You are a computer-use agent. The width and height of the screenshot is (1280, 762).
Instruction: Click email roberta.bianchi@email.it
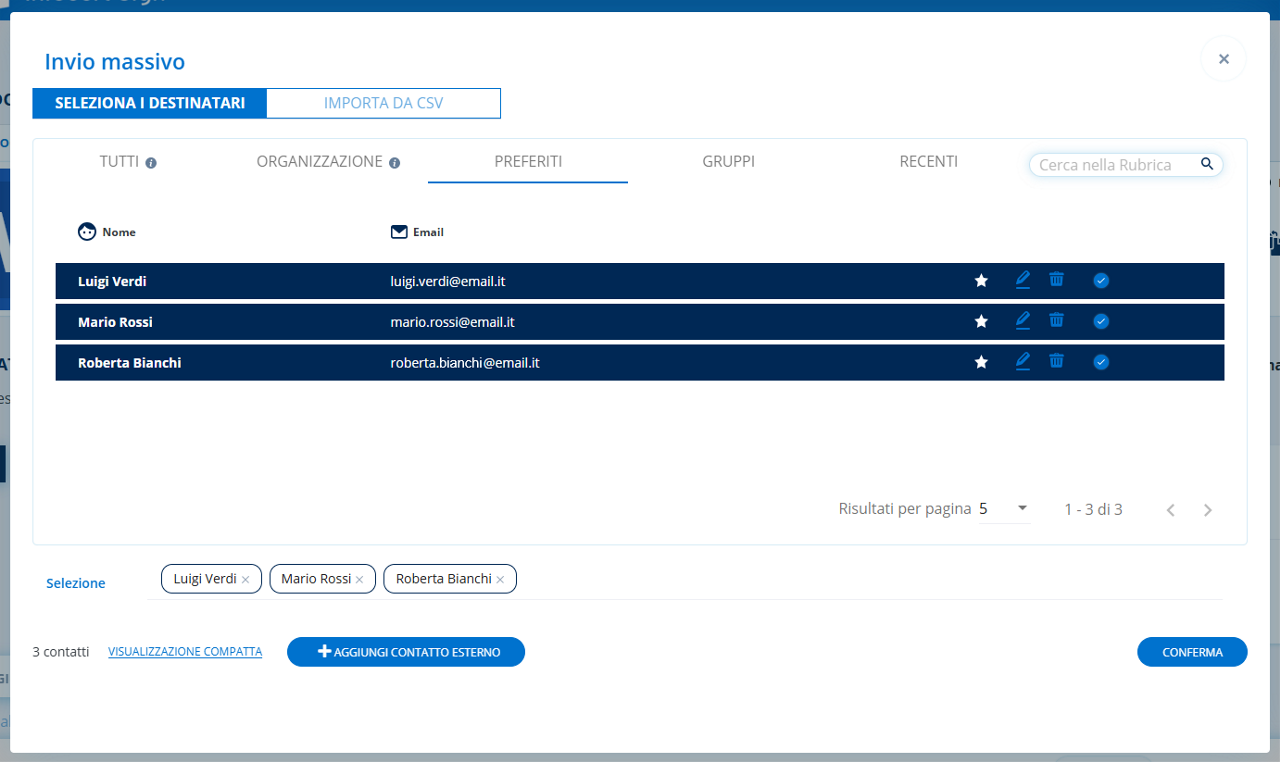click(465, 363)
